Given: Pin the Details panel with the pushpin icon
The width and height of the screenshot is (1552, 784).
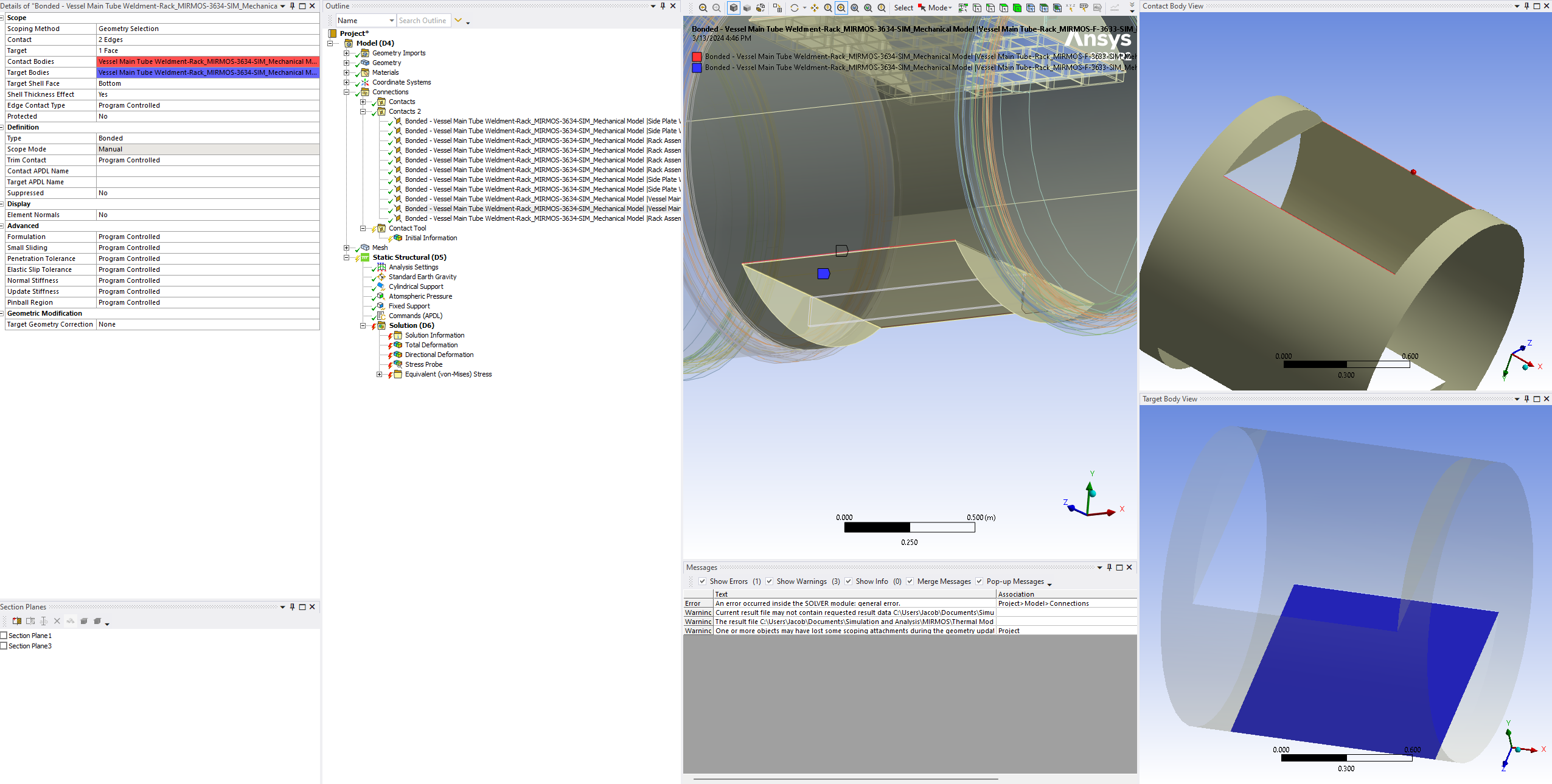Looking at the screenshot, I should pyautogui.click(x=292, y=6).
